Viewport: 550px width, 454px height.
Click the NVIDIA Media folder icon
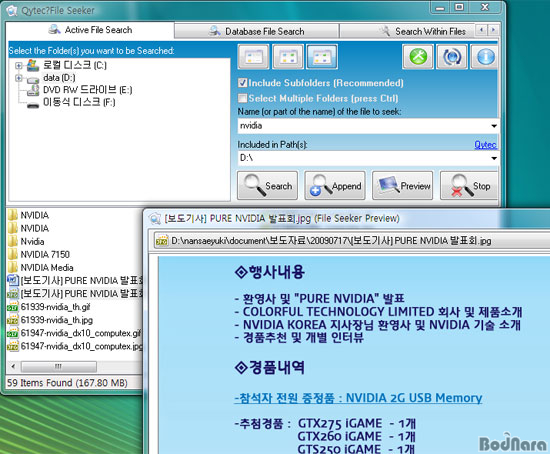(x=13, y=267)
